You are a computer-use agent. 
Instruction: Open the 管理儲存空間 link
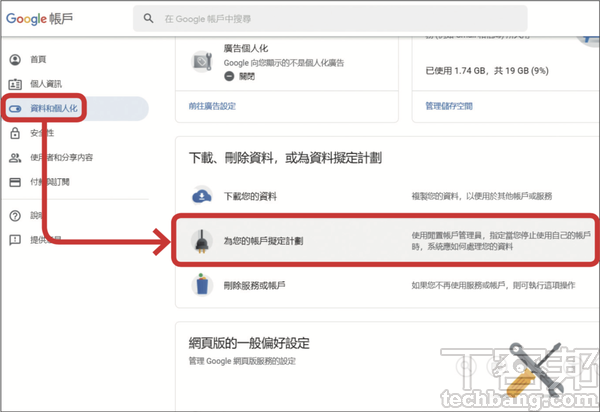click(449, 106)
